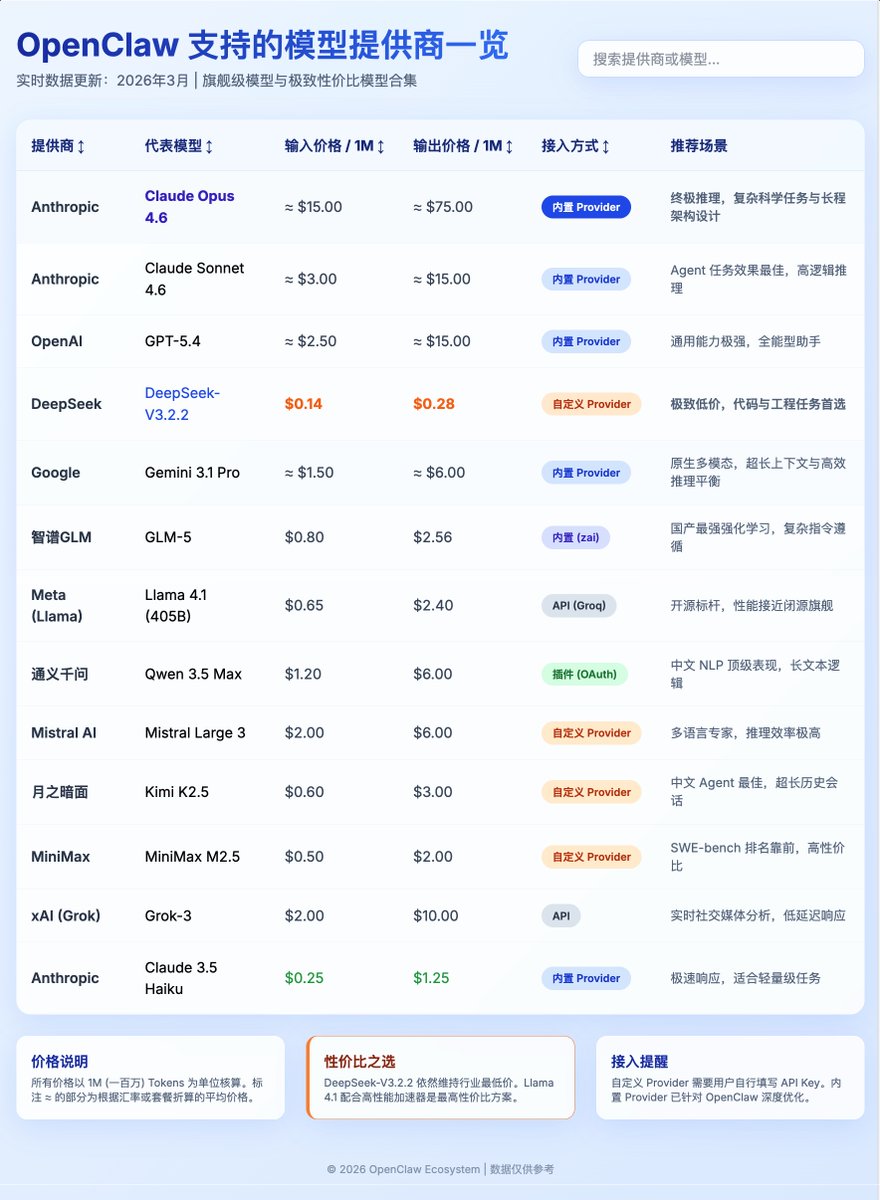Image resolution: width=880 pixels, height=1200 pixels.
Task: Open the 性价比之选 highlighted card
Action: [x=441, y=1078]
